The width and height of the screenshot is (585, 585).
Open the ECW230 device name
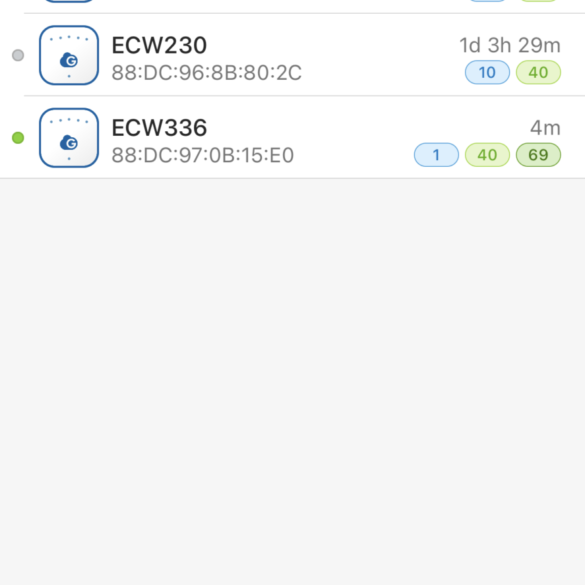pyautogui.click(x=159, y=45)
